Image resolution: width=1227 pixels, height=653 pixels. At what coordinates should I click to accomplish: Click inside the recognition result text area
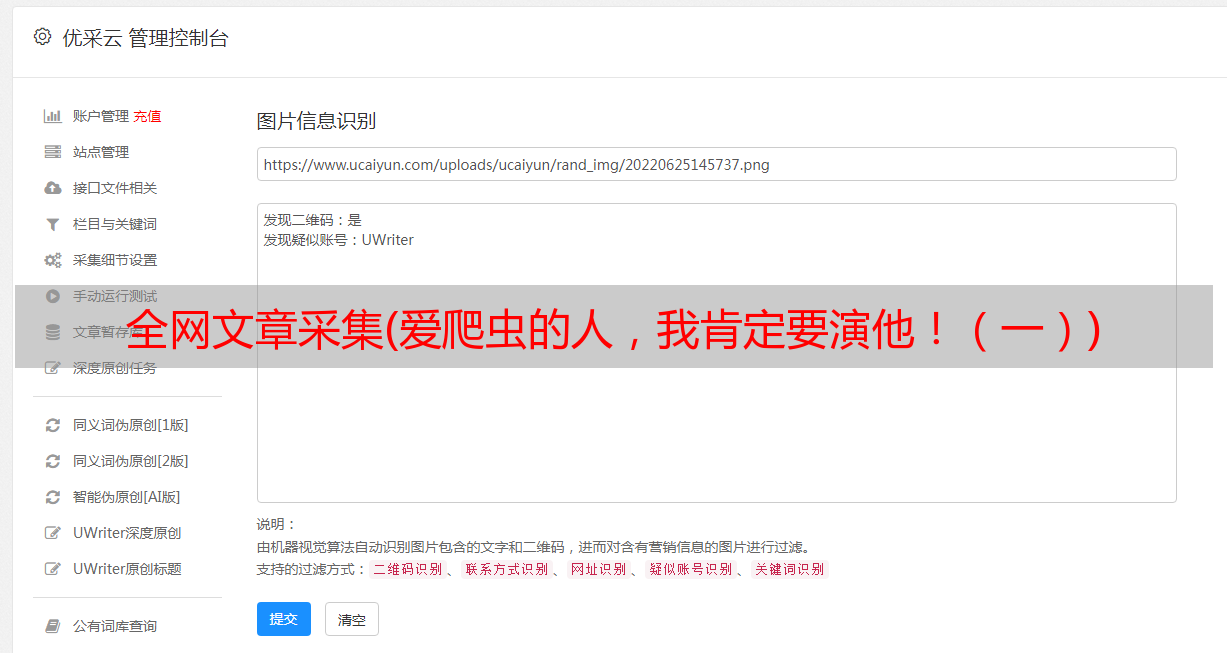(716, 353)
